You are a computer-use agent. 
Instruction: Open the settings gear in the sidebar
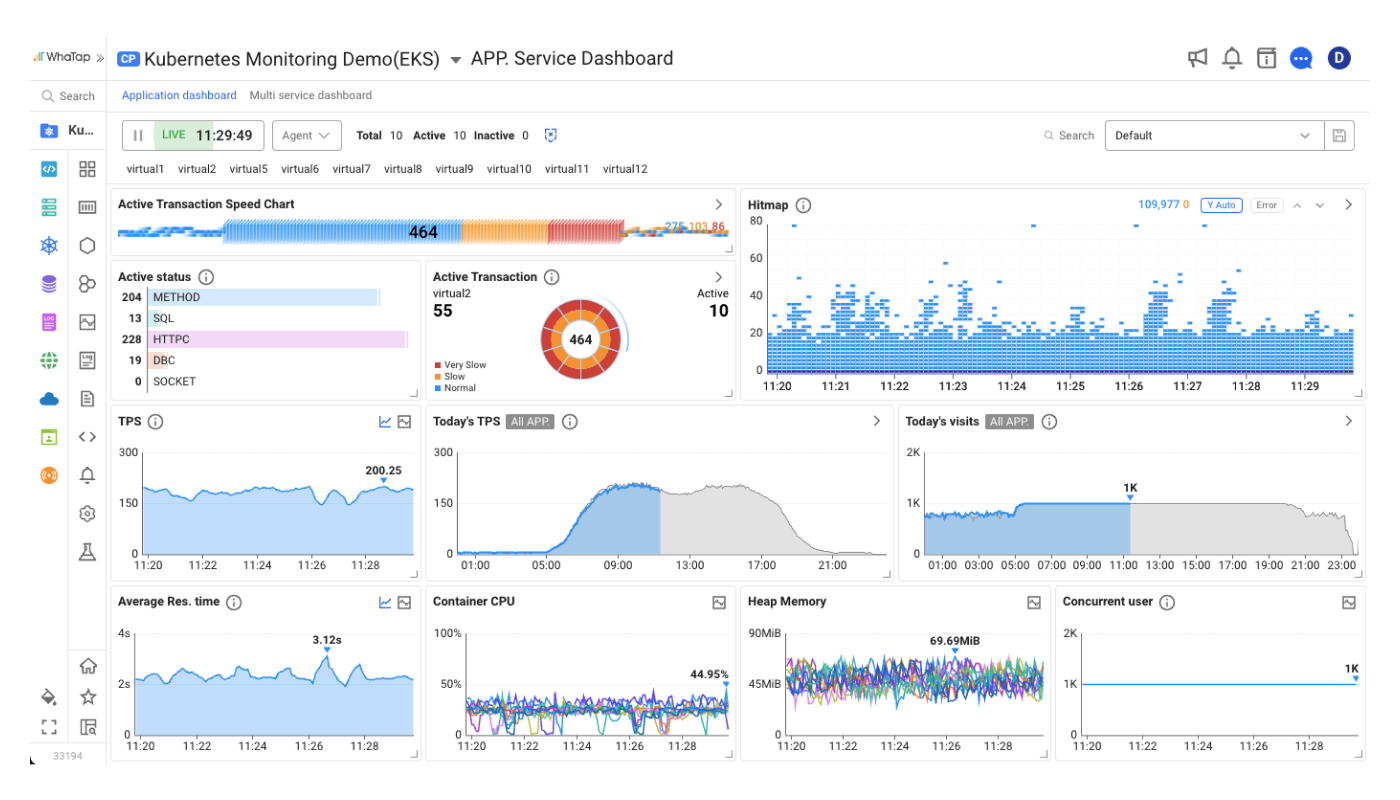click(87, 513)
